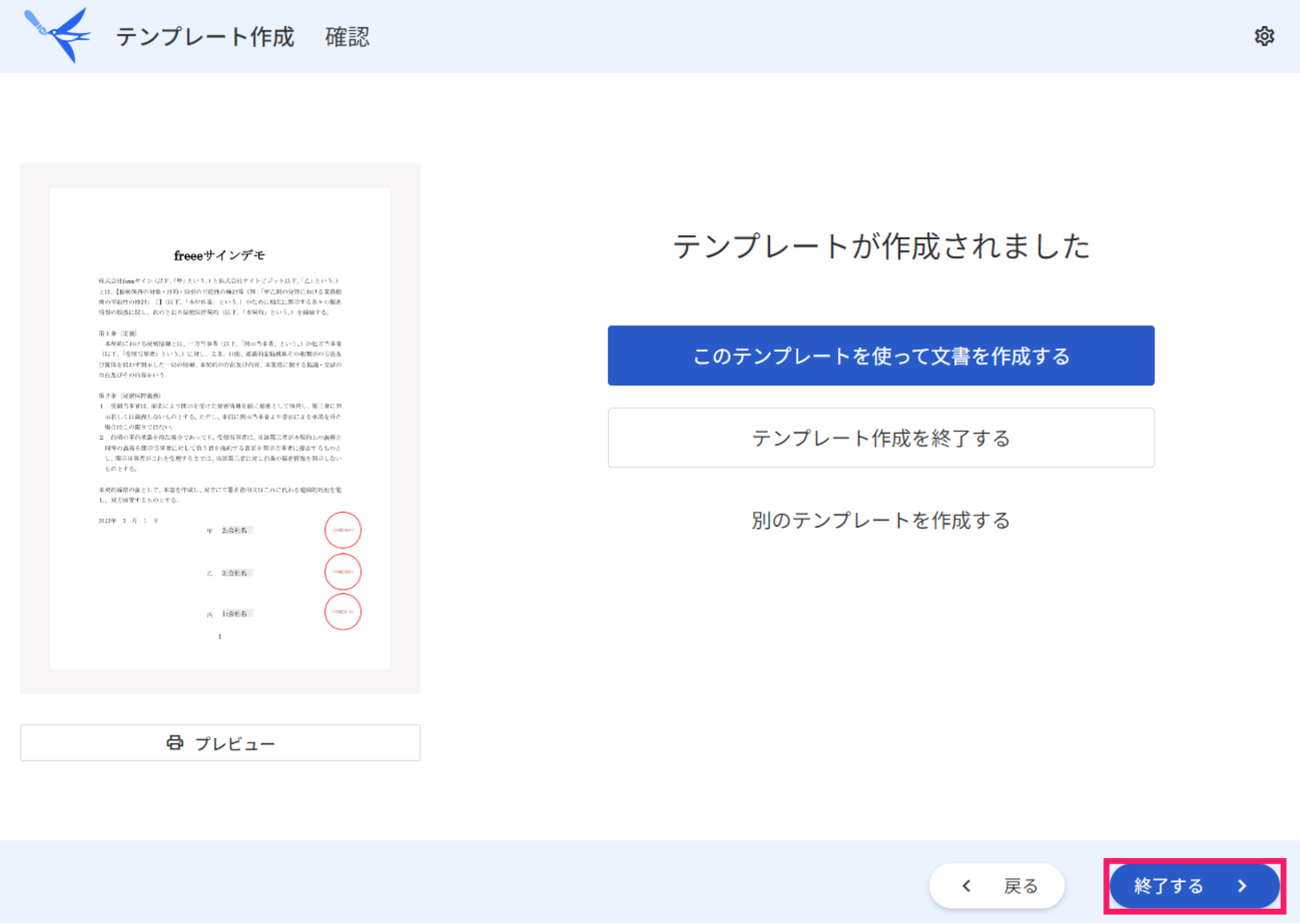Select 別のテンプレートを作成する link
1300x924 pixels.
[881, 520]
